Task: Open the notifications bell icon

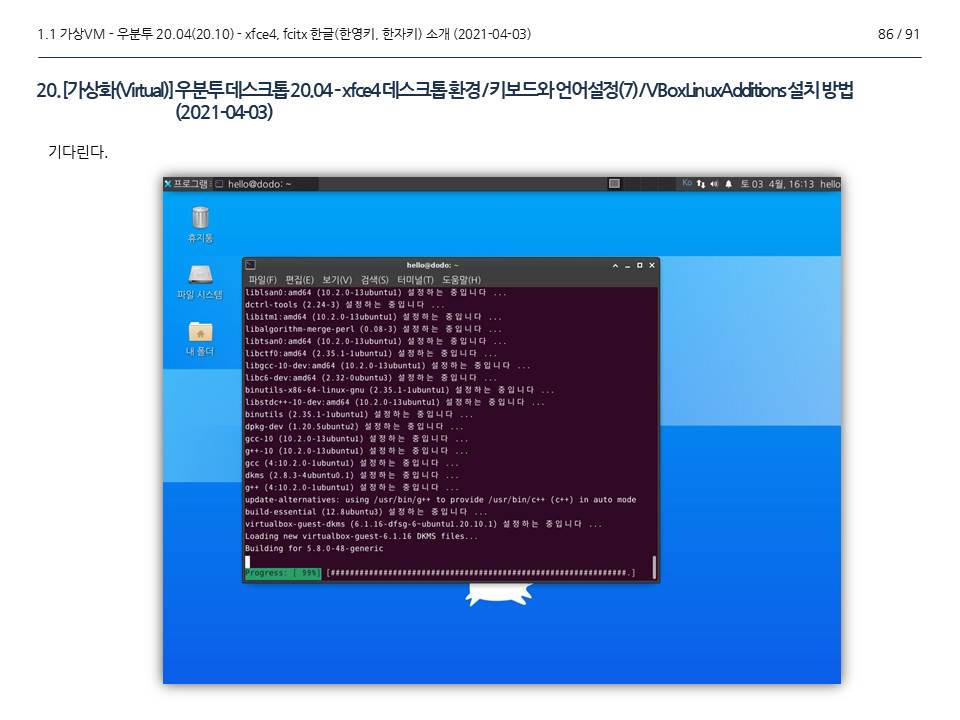Action: tap(729, 184)
